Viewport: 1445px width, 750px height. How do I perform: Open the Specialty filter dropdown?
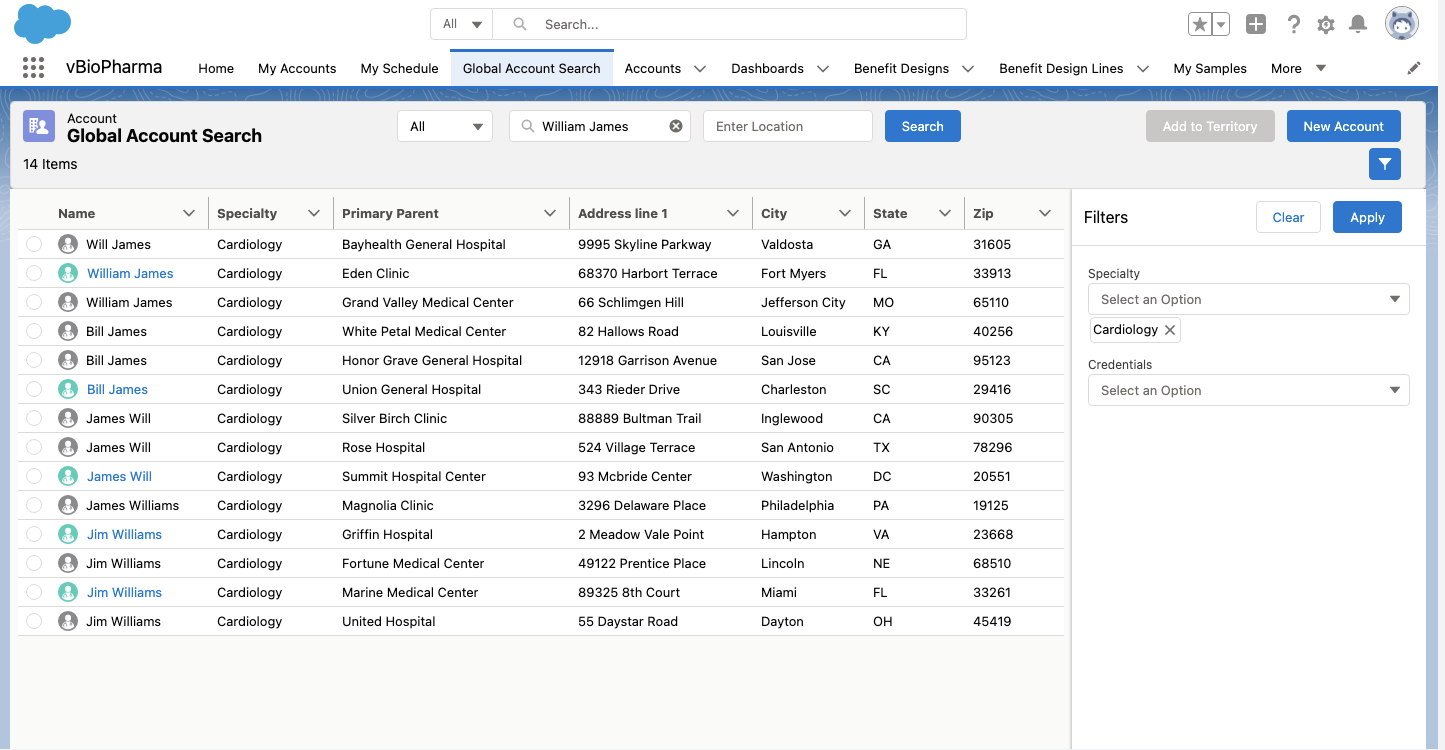(x=1248, y=299)
